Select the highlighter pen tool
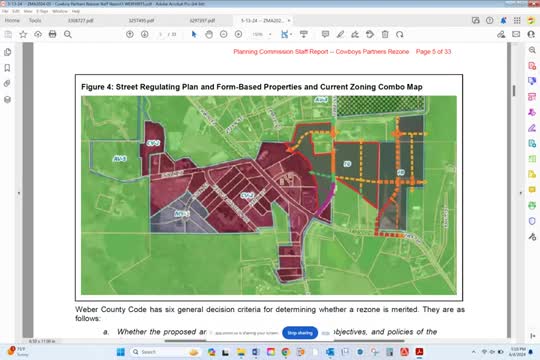This screenshot has width=540, height=360. coord(340,34)
